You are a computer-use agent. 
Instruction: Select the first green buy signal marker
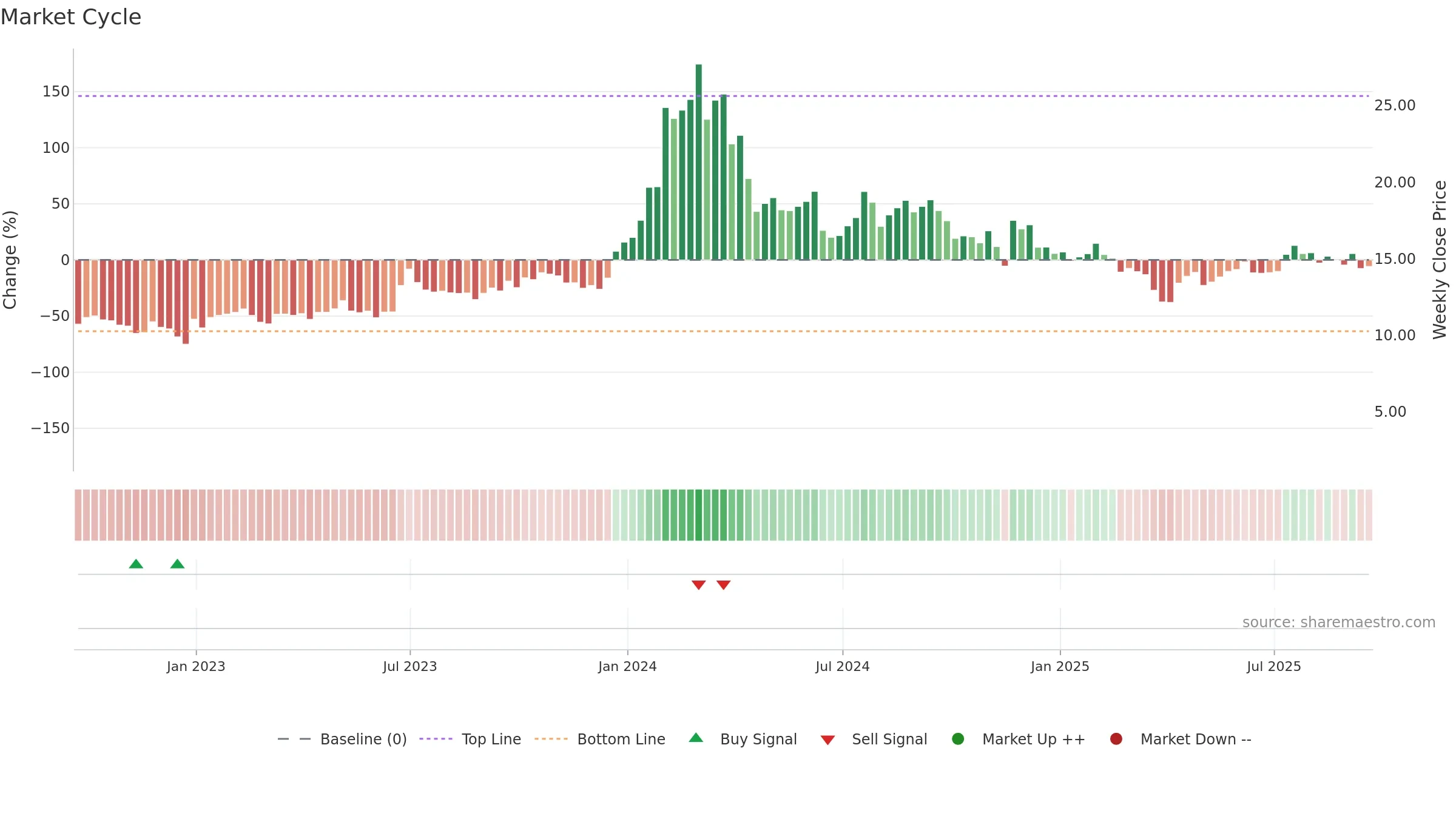click(136, 564)
